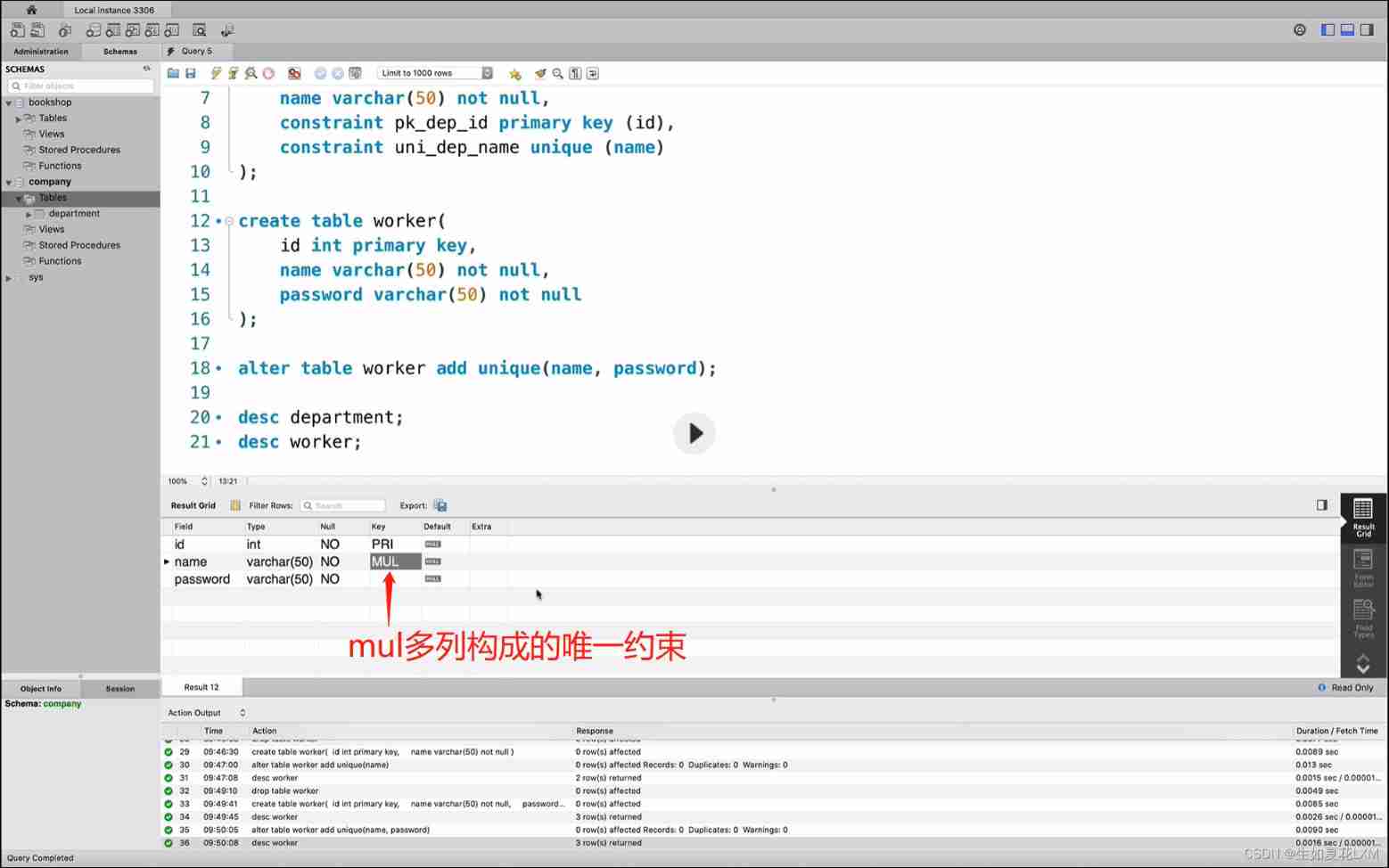Save snippet with star icon
This screenshot has height=868, width=1389.
tap(514, 74)
